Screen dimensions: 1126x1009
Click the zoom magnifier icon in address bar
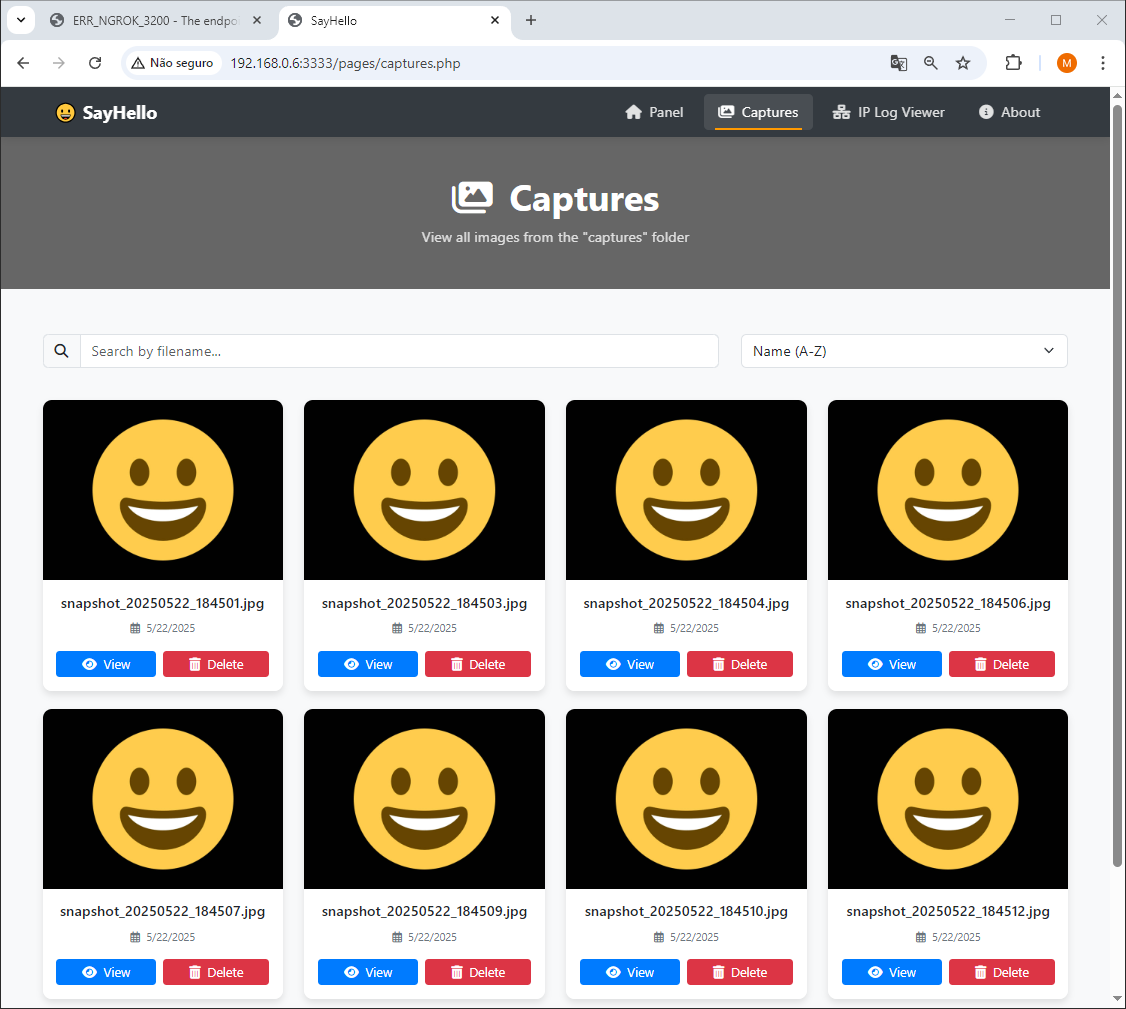pyautogui.click(x=931, y=63)
